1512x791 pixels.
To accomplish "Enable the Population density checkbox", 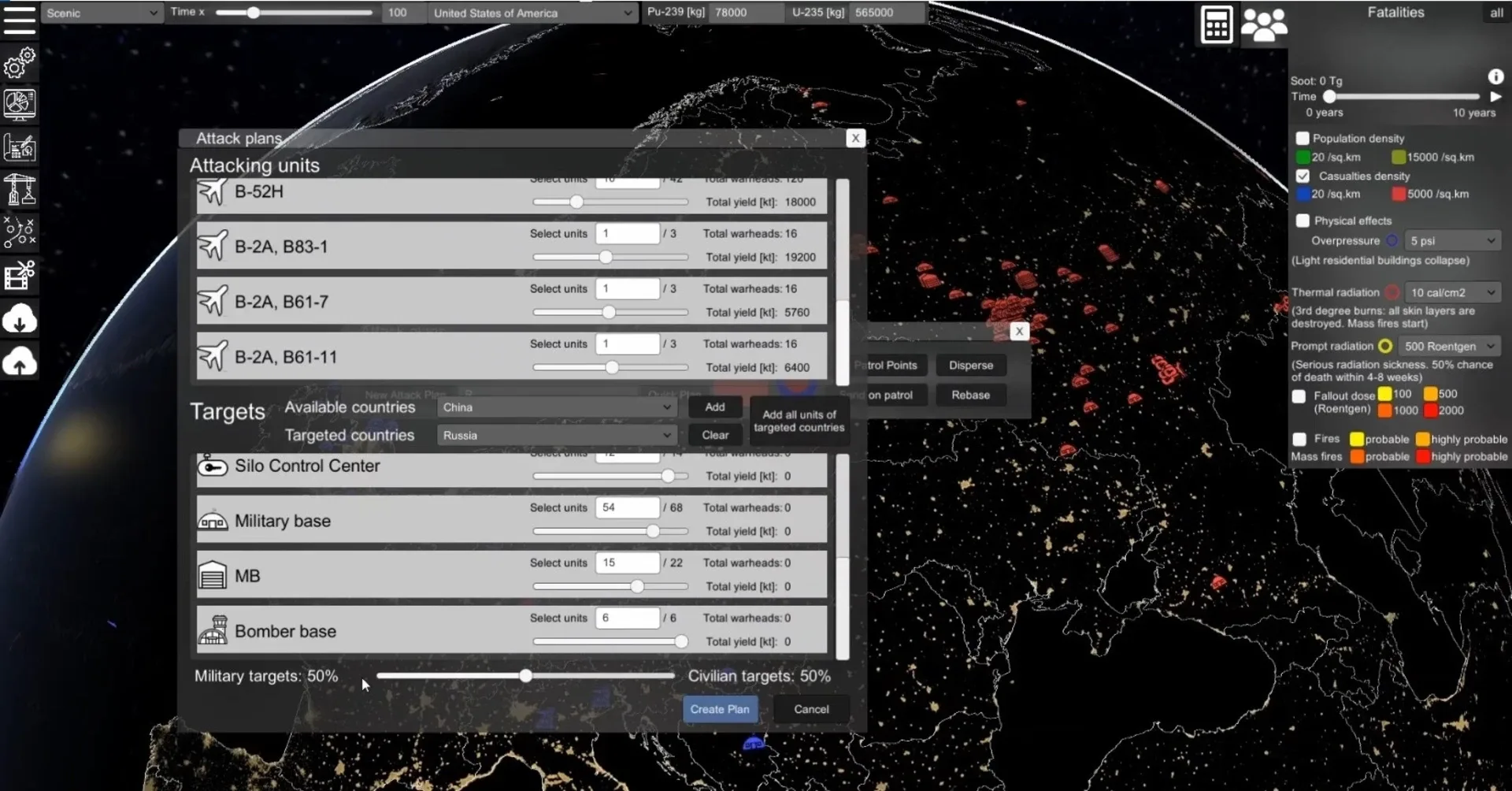I will [x=1303, y=139].
